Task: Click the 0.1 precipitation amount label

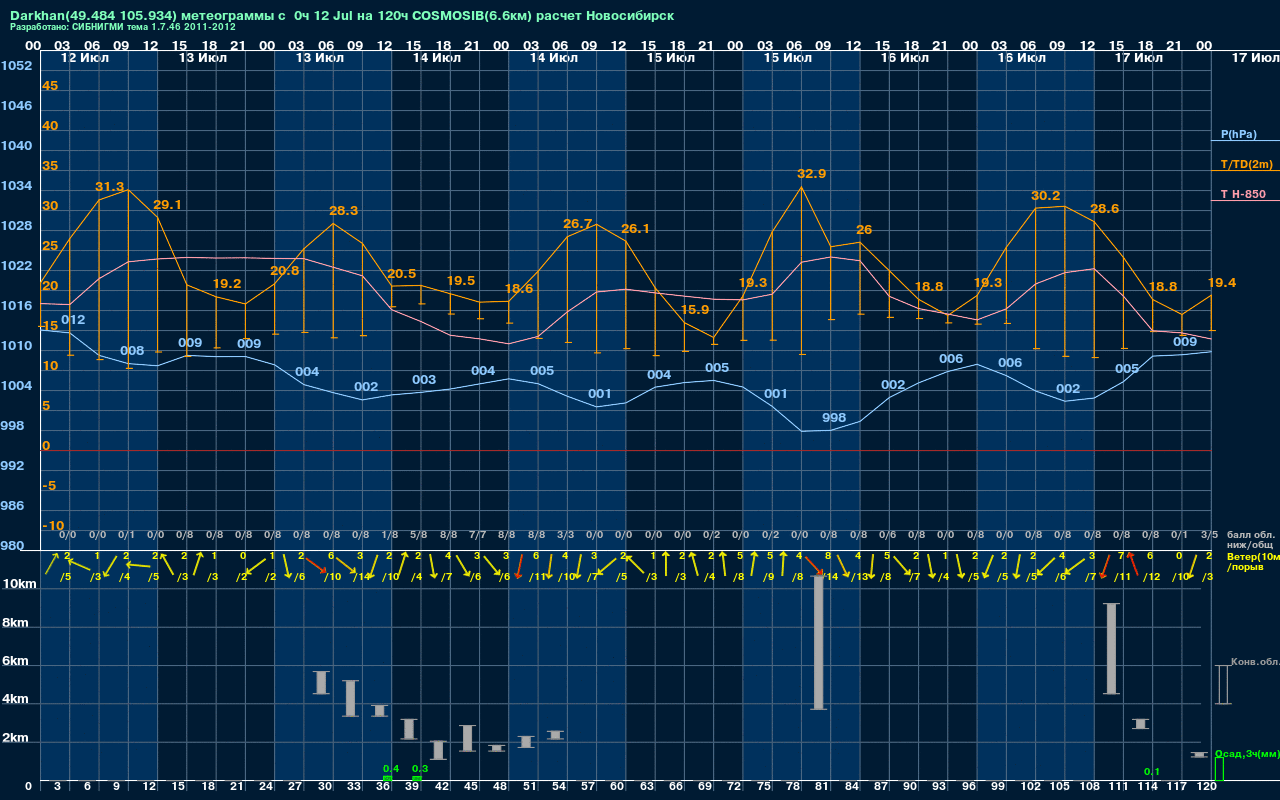Action: [1151, 771]
